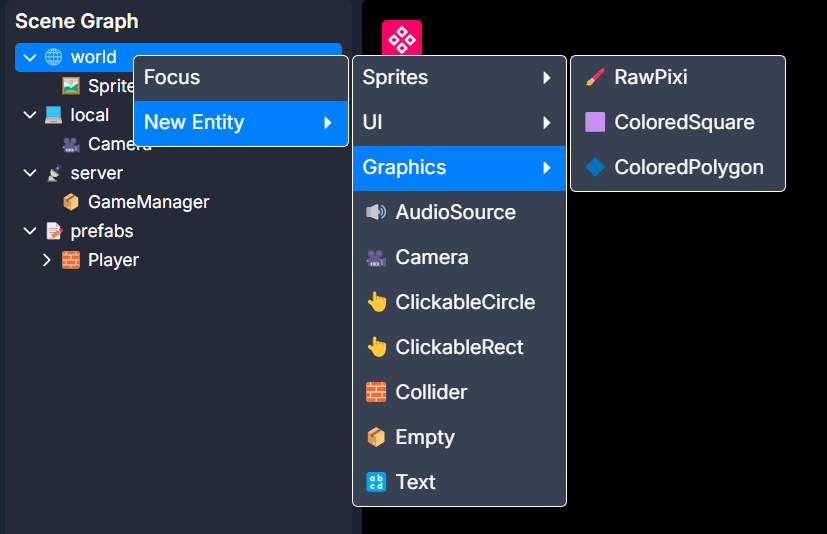
Task: Click the abcd icon for Text
Action: click(x=376, y=482)
